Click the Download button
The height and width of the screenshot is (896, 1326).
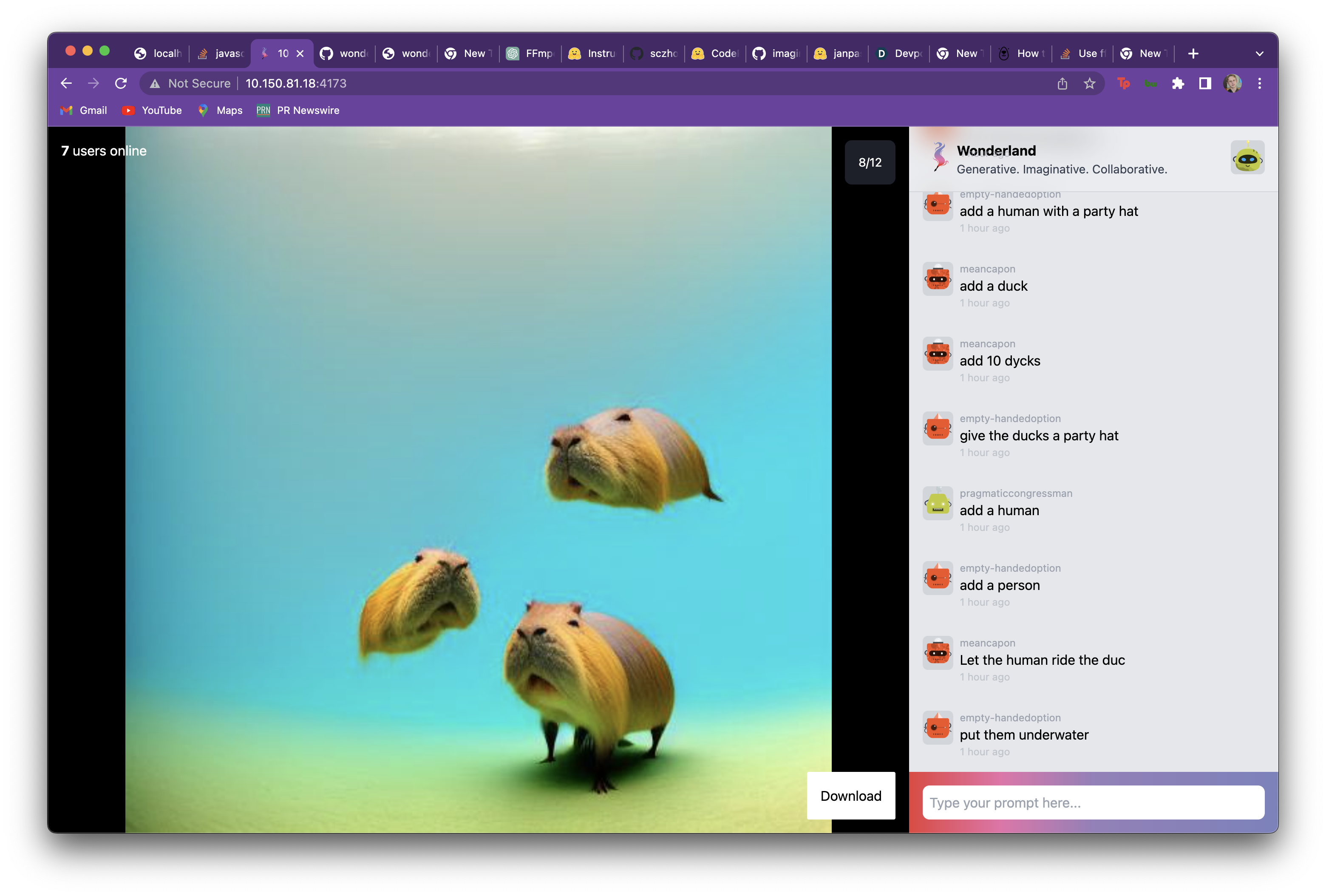850,796
